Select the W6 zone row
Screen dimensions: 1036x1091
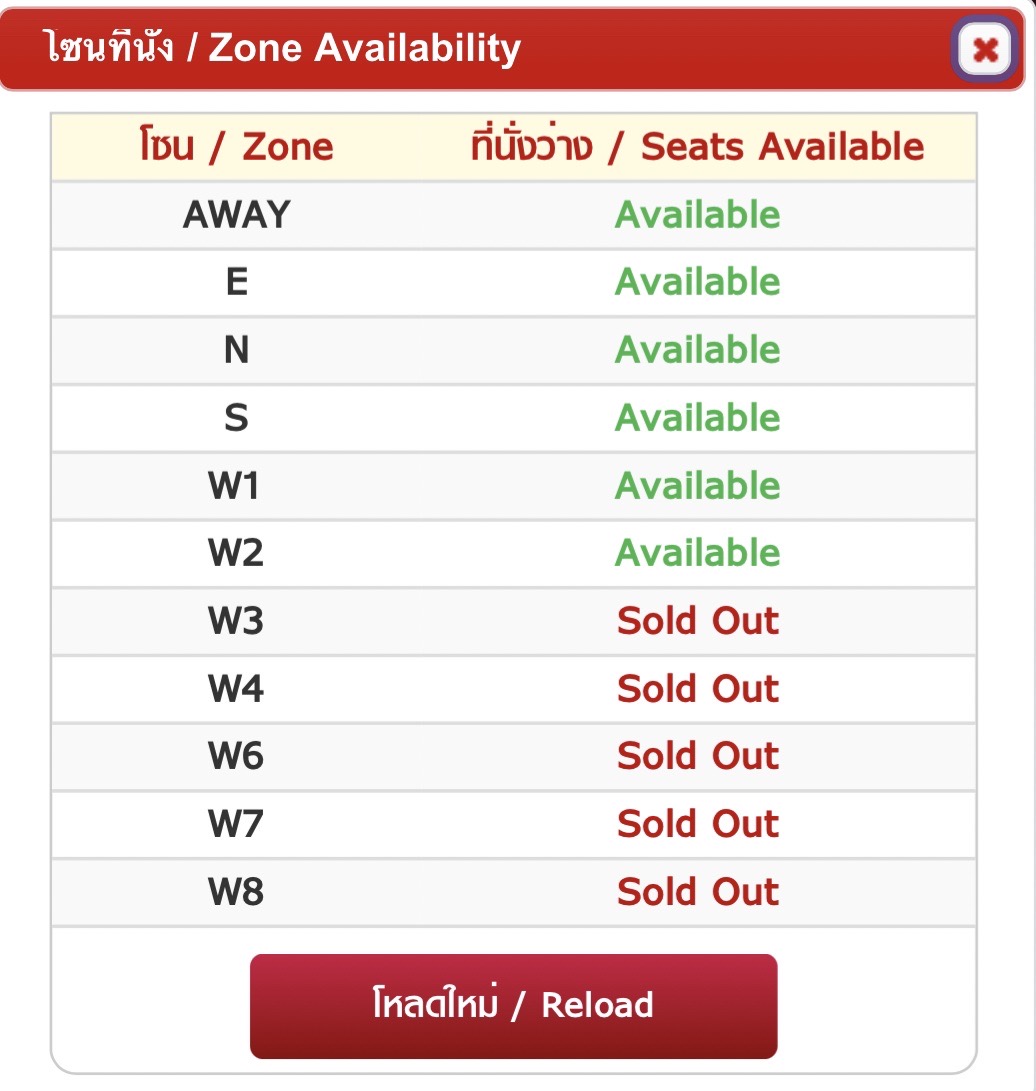click(236, 756)
